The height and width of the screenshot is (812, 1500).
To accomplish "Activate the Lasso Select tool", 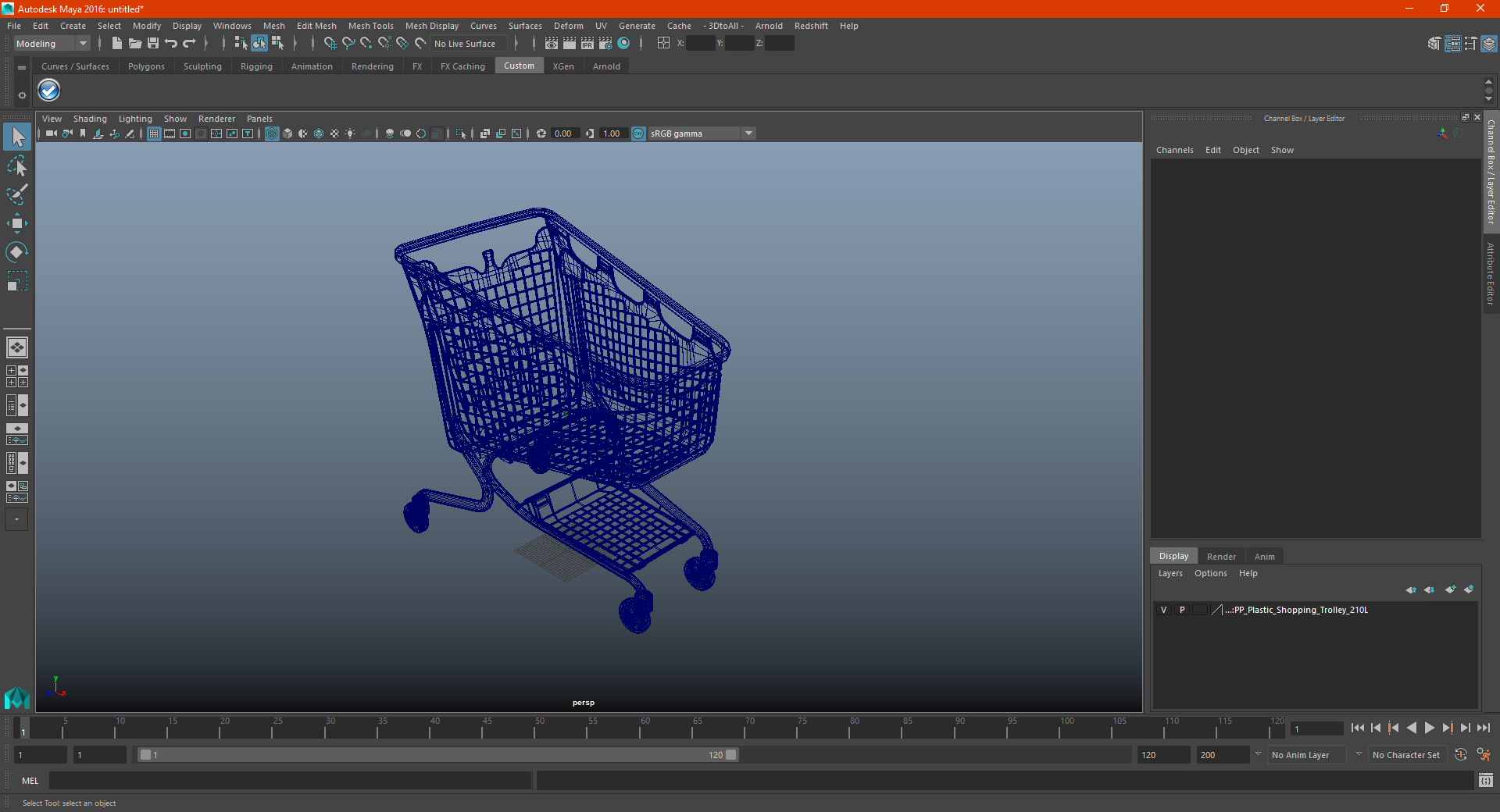I will 17,166.
